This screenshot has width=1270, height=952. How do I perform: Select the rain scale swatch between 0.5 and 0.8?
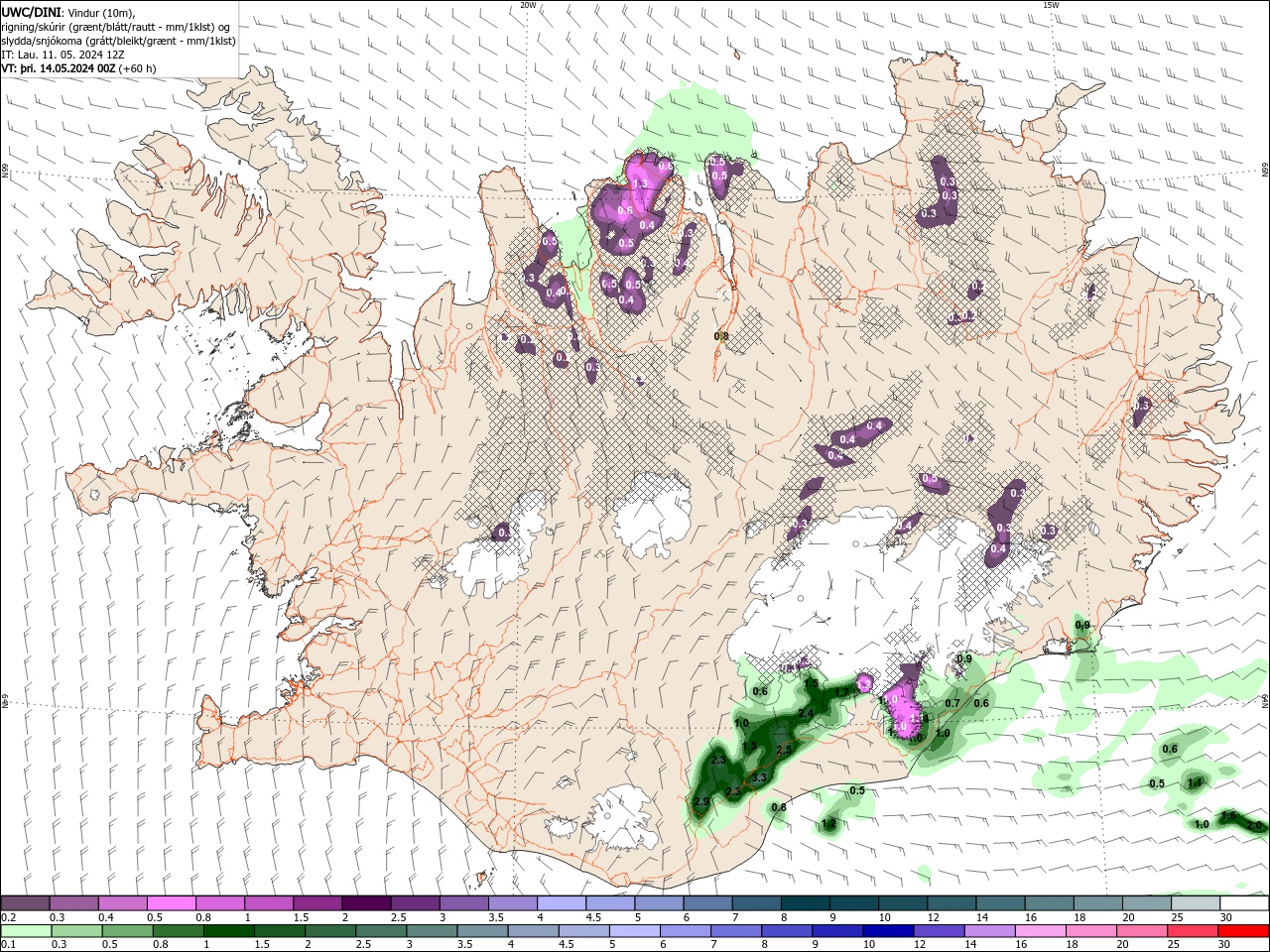[127, 931]
